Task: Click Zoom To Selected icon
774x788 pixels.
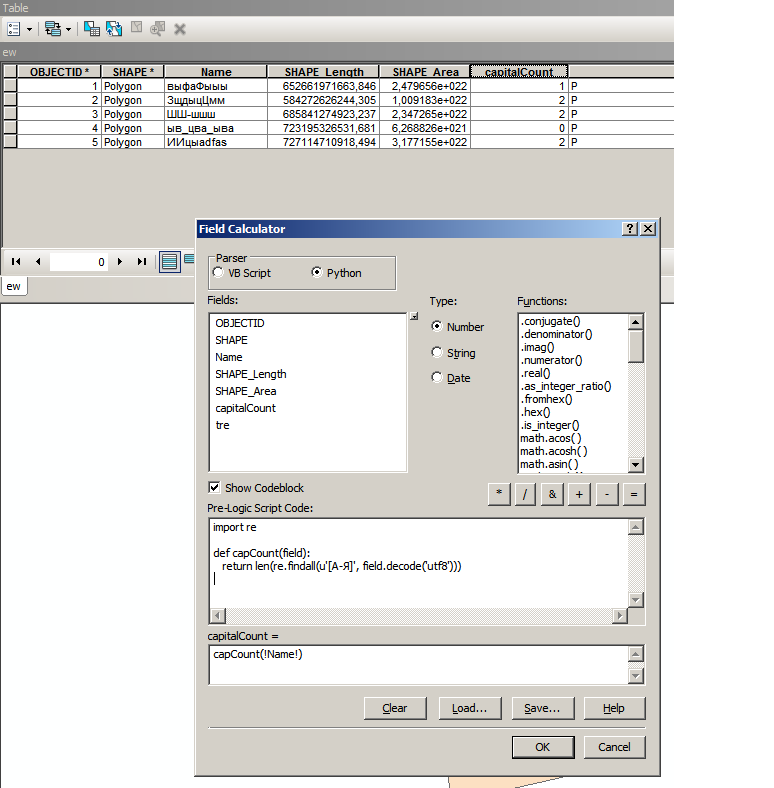Action: 158,29
